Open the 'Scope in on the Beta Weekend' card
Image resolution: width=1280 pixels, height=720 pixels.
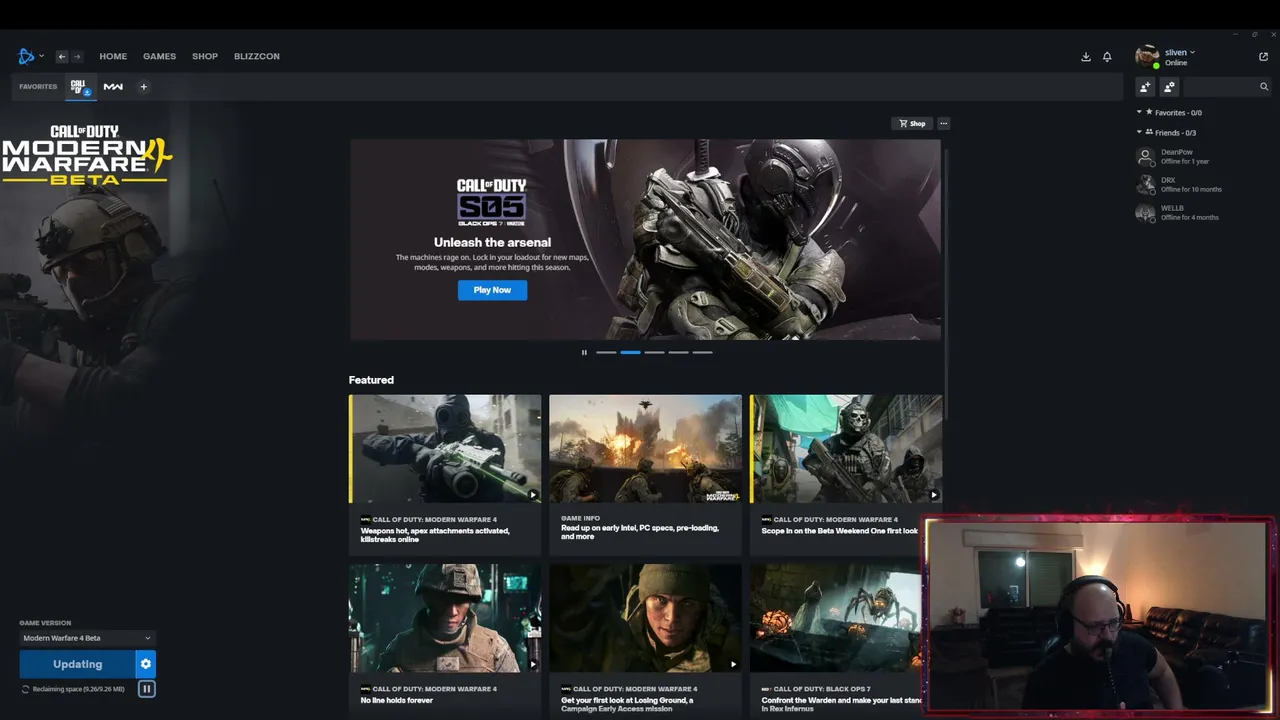pos(846,474)
